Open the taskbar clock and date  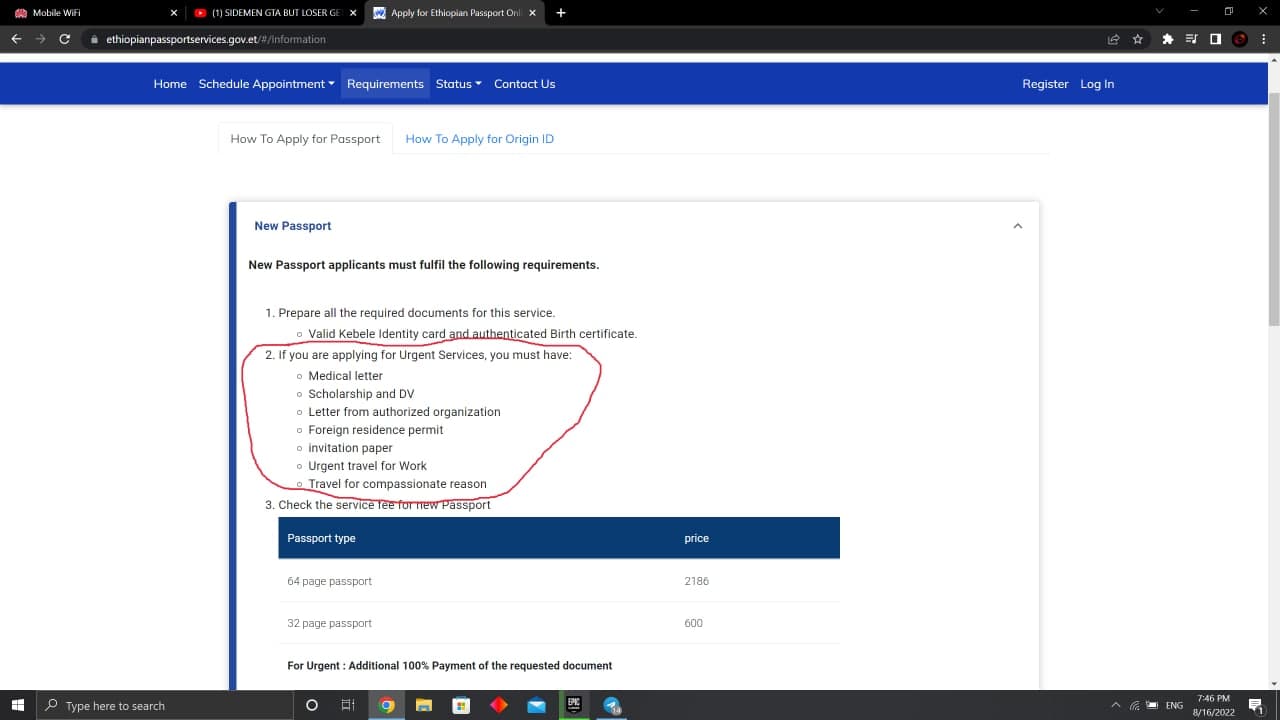(x=1213, y=705)
